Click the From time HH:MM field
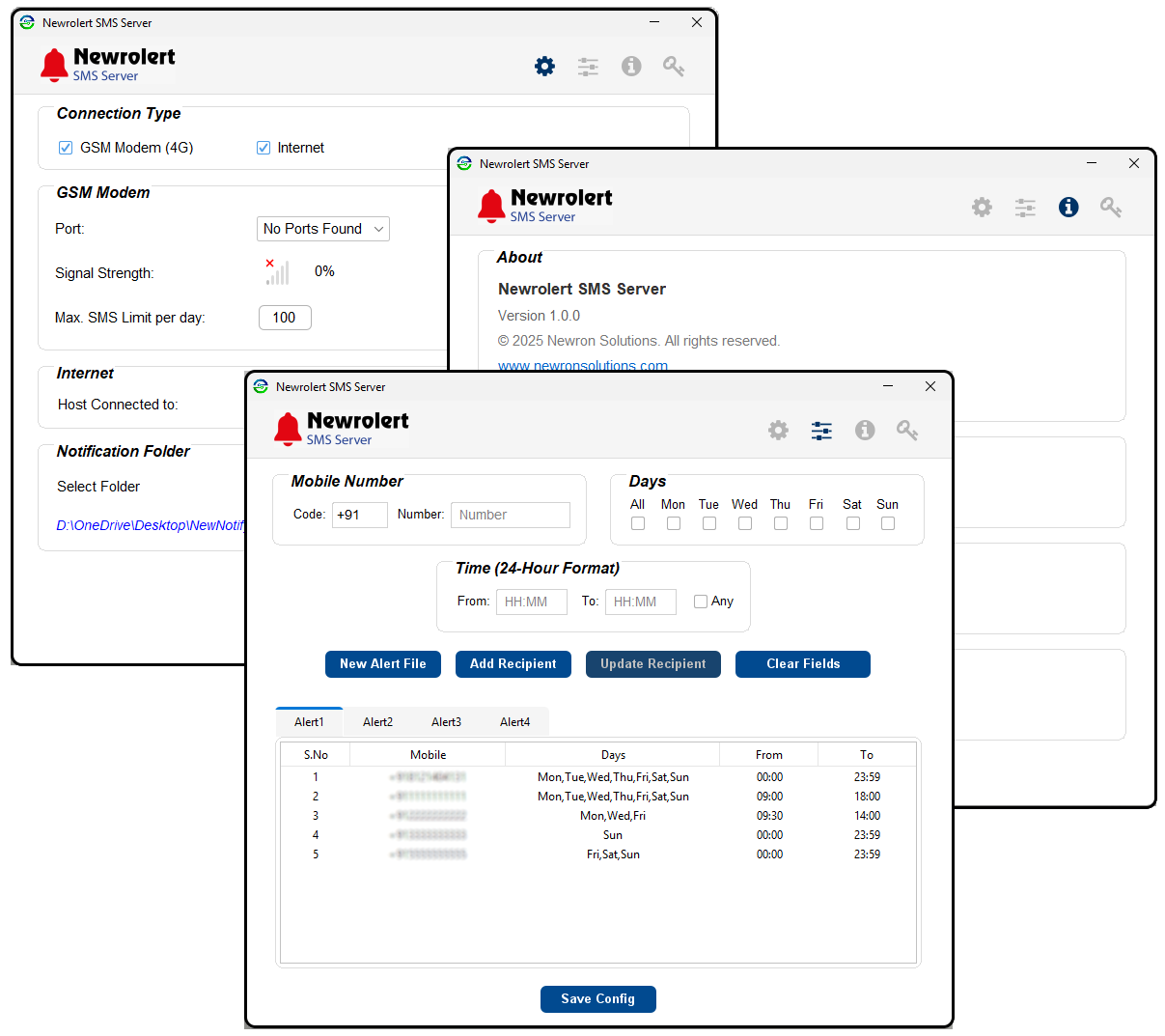Image resolution: width=1165 pixels, height=1036 pixels. click(532, 602)
